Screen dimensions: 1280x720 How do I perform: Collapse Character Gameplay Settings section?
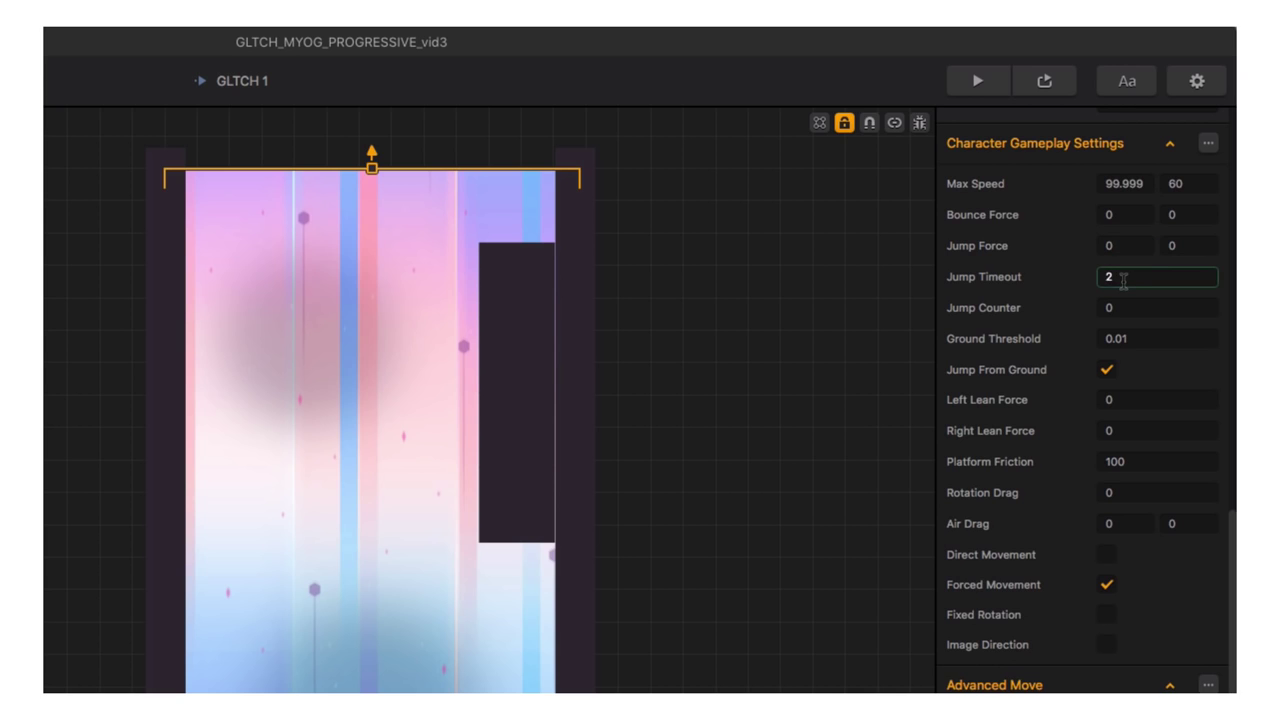coord(1170,144)
